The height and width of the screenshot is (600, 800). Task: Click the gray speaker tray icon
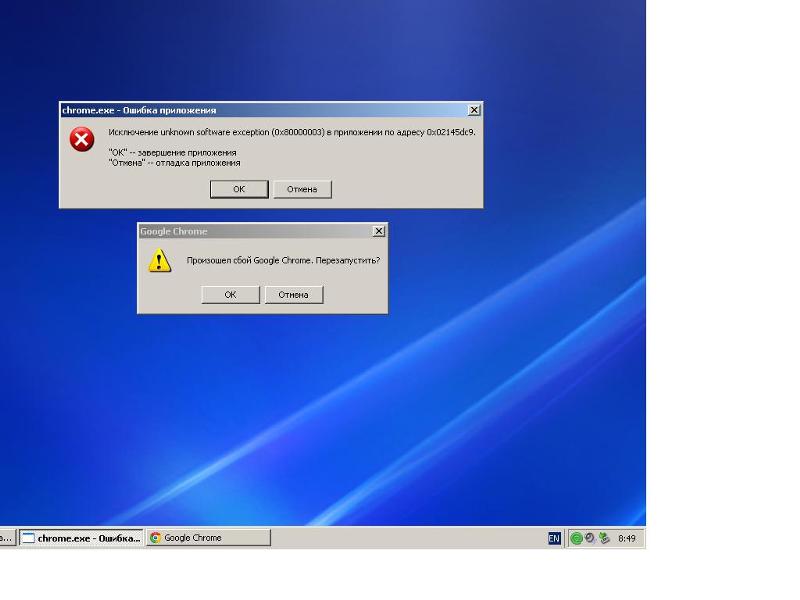[x=590, y=538]
